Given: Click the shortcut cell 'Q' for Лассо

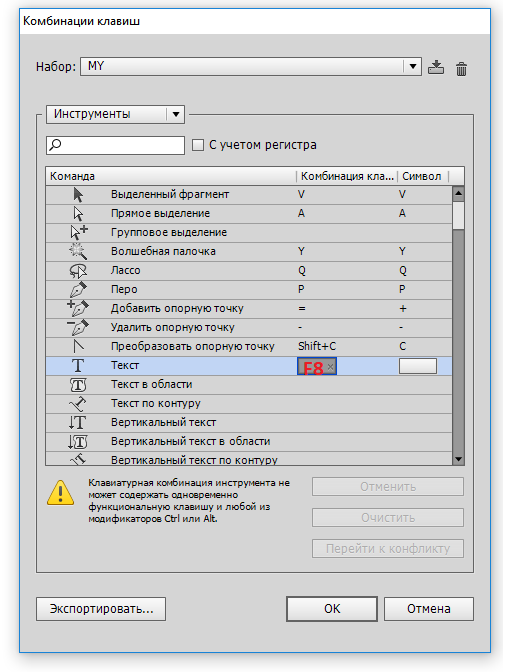Looking at the screenshot, I should click(302, 270).
